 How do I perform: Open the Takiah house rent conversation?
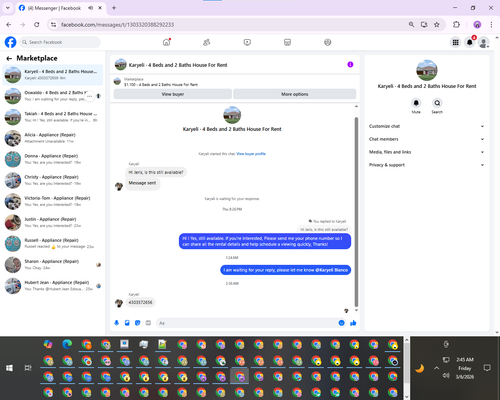click(53, 117)
